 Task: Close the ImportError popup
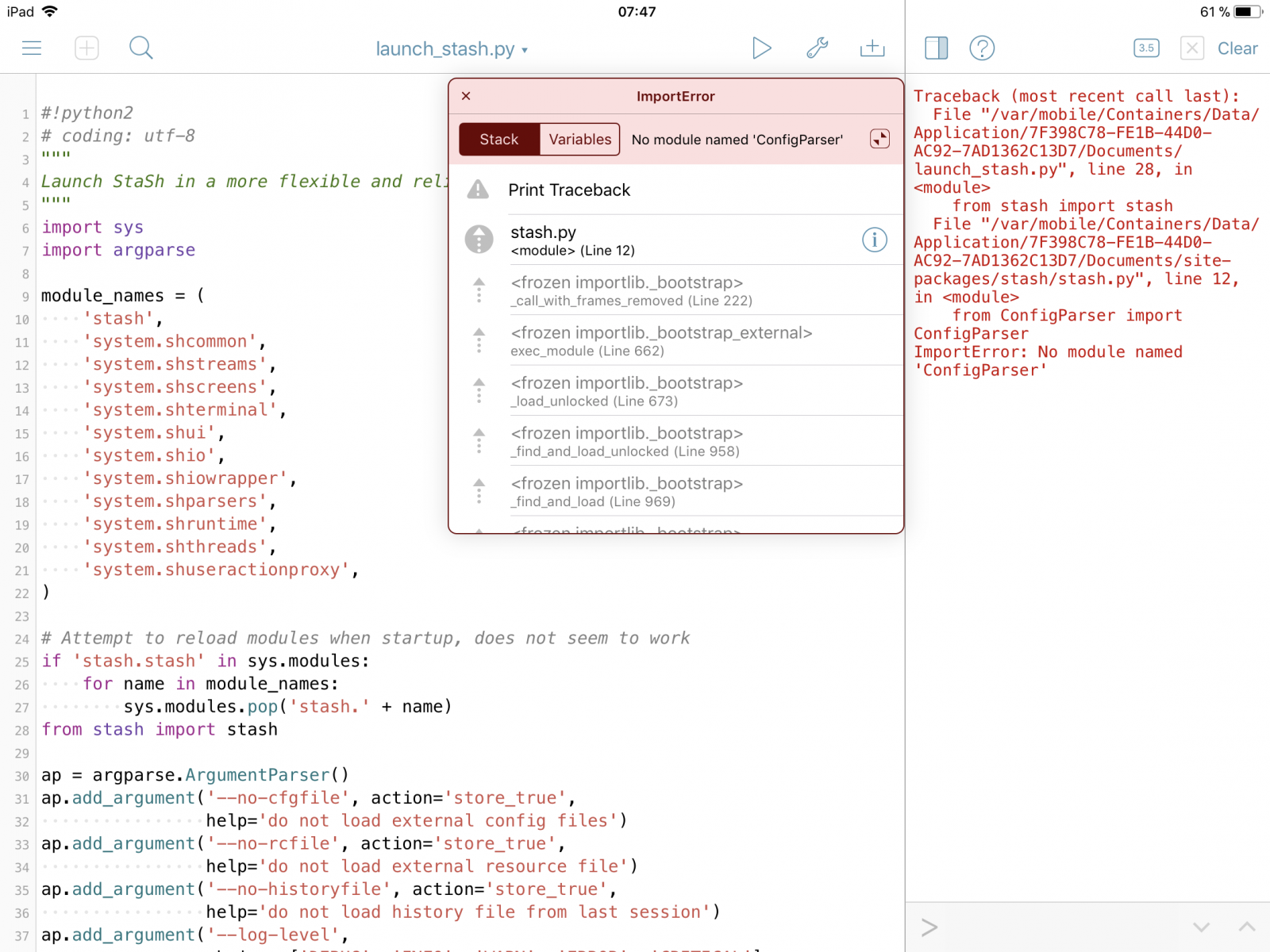coord(466,96)
